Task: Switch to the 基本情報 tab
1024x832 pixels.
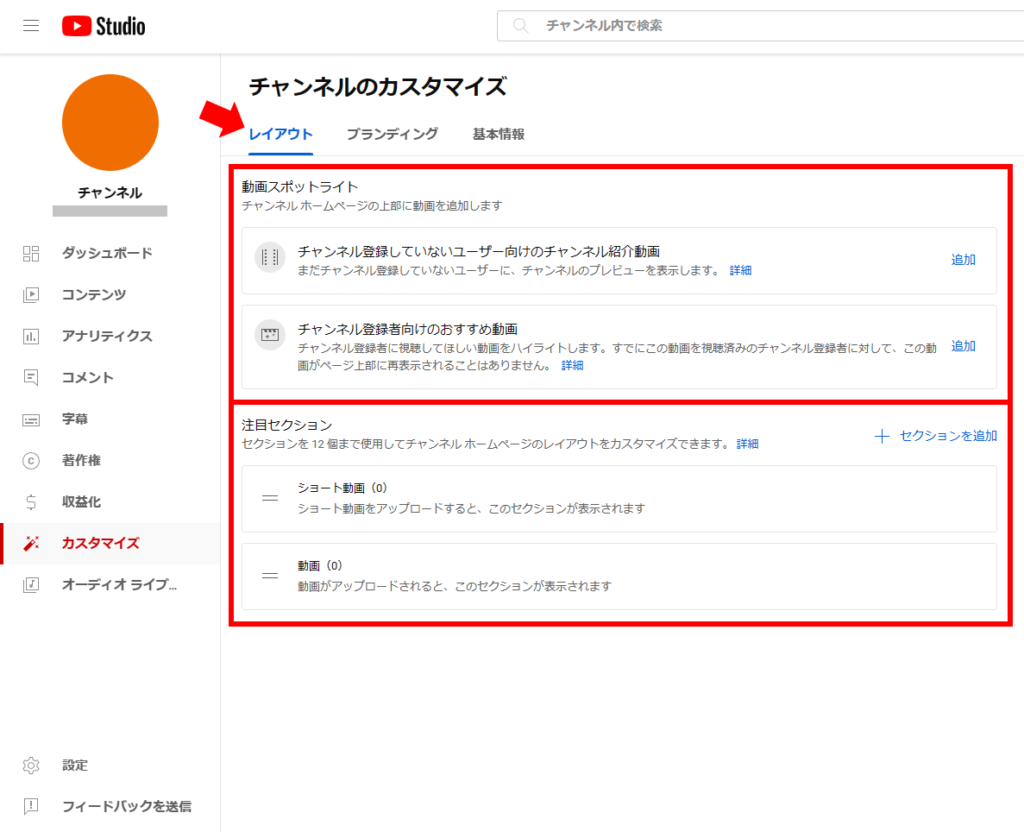Action: (501, 132)
